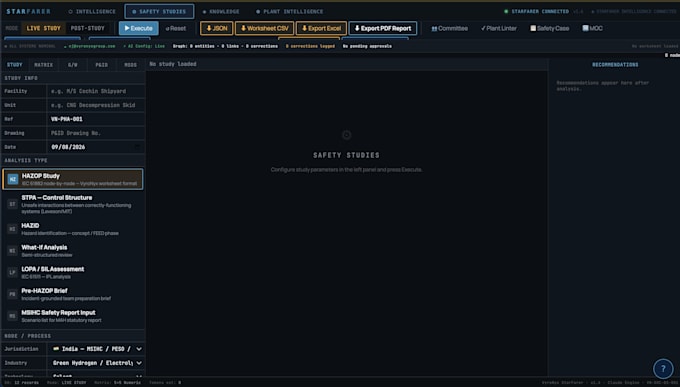The height and width of the screenshot is (387, 680).
Task: Switch mode to LIVE STUDY
Action: pyautogui.click(x=44, y=28)
